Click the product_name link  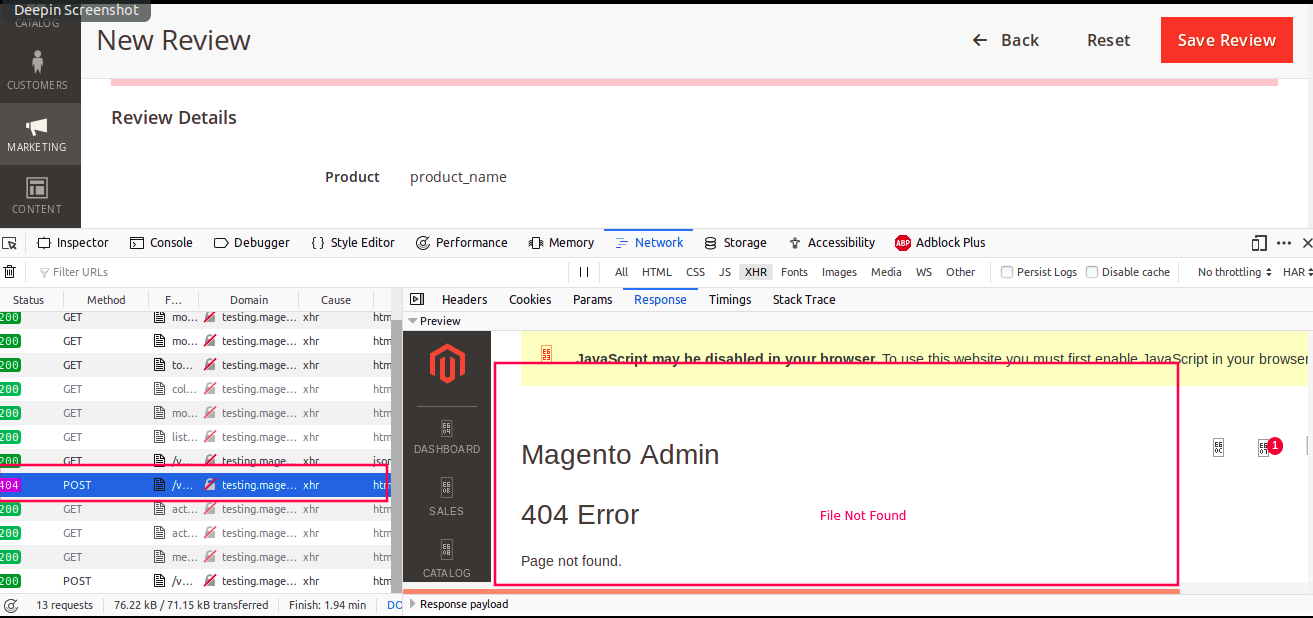tap(458, 177)
